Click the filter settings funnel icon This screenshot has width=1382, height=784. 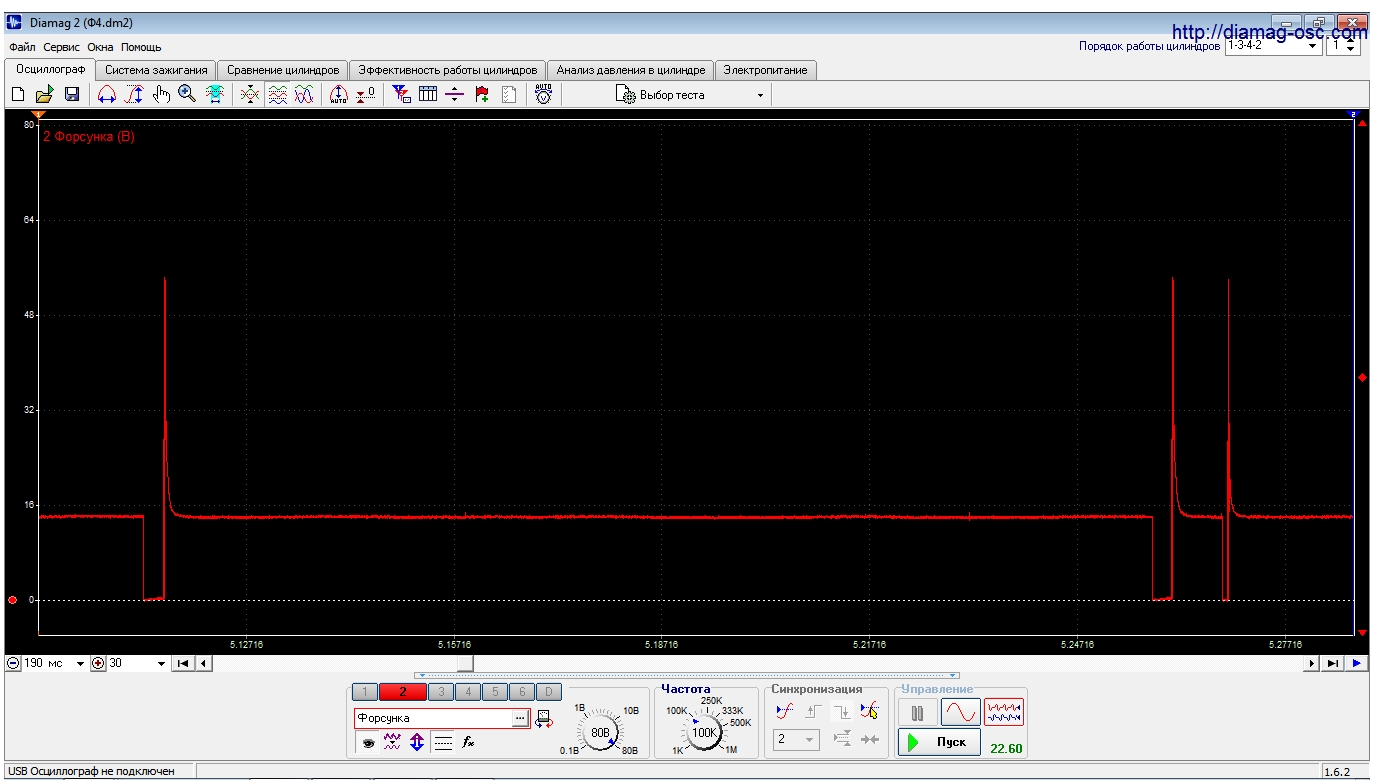coord(401,95)
